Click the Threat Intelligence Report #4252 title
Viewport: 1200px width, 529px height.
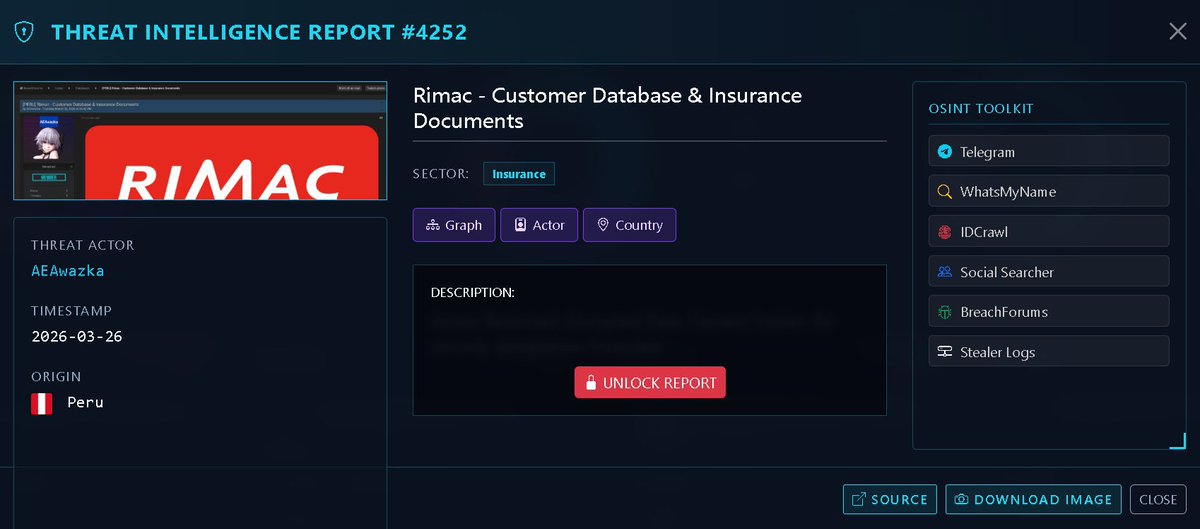(259, 33)
